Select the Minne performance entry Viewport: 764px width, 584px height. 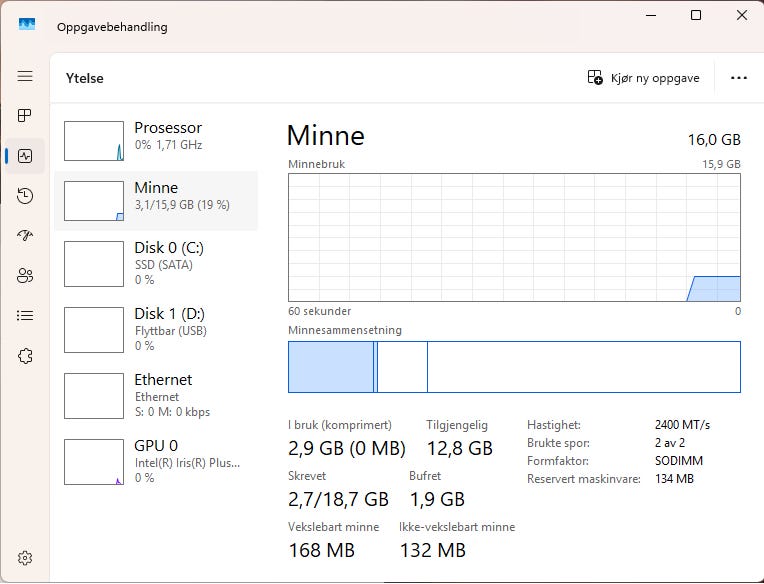(155, 201)
